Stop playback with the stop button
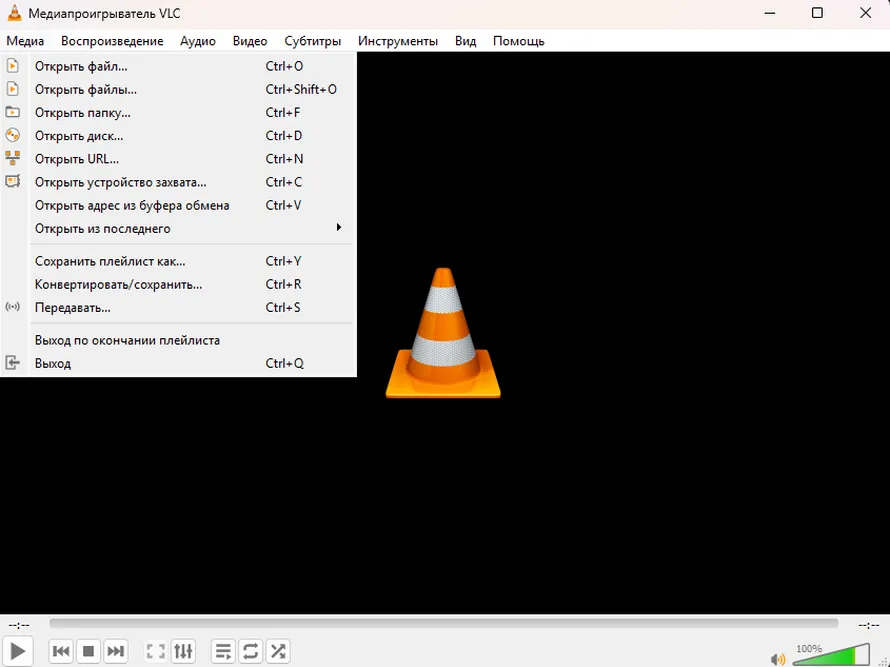This screenshot has height=667, width=890. (x=88, y=651)
